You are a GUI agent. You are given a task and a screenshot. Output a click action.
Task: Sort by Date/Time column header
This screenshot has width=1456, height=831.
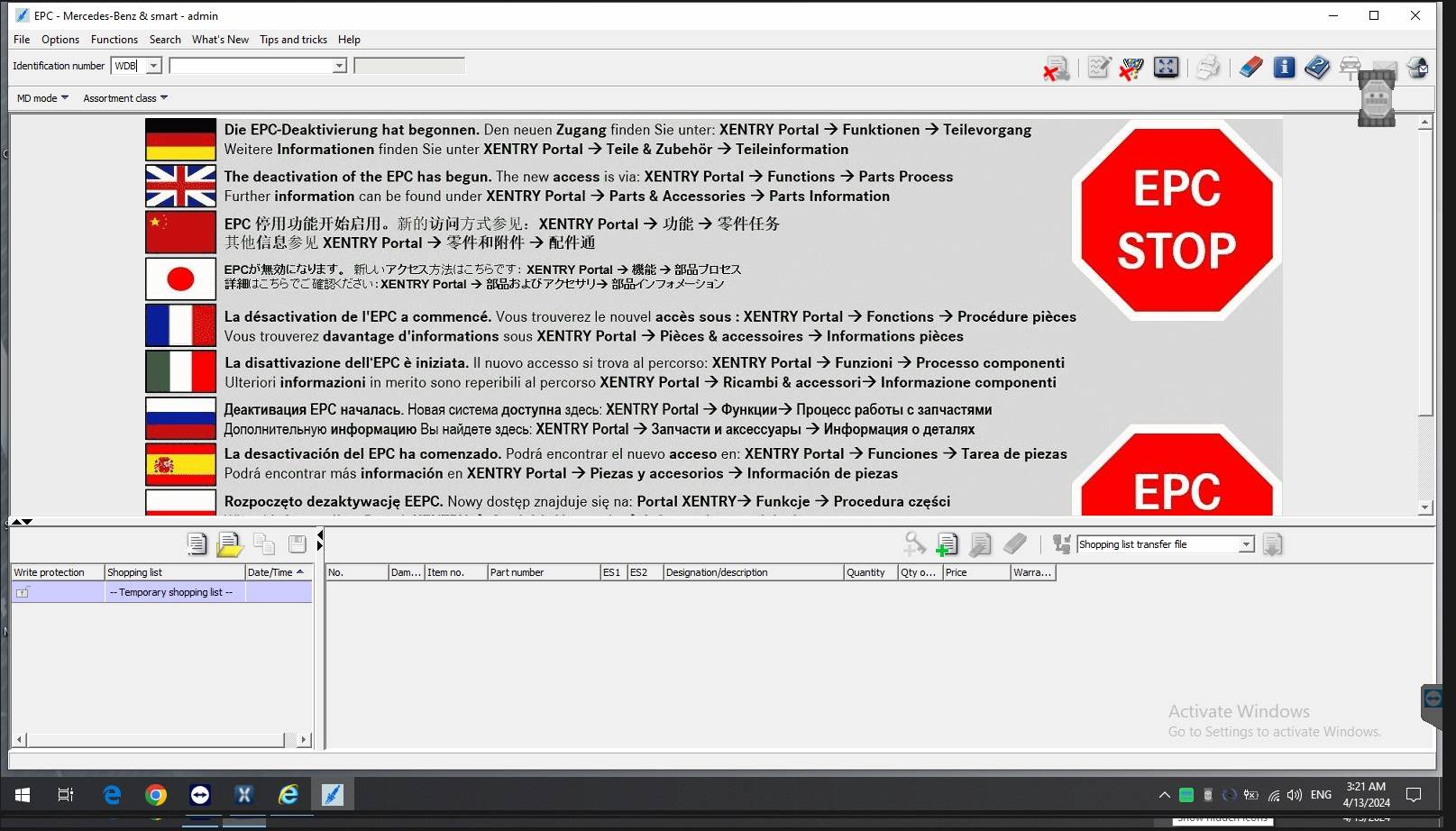tap(279, 572)
